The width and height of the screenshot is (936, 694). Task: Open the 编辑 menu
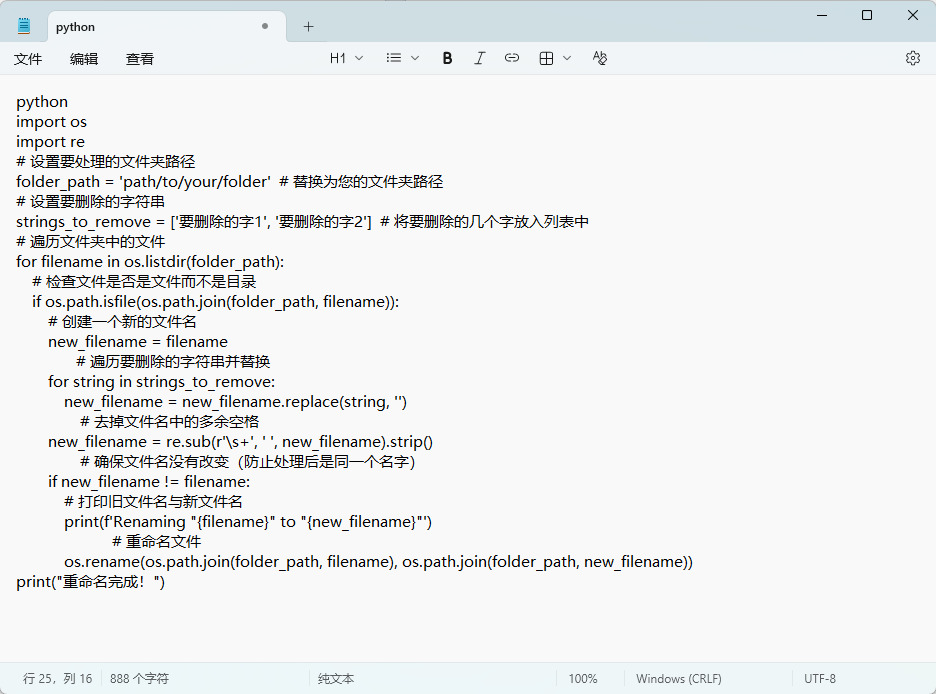(x=84, y=59)
